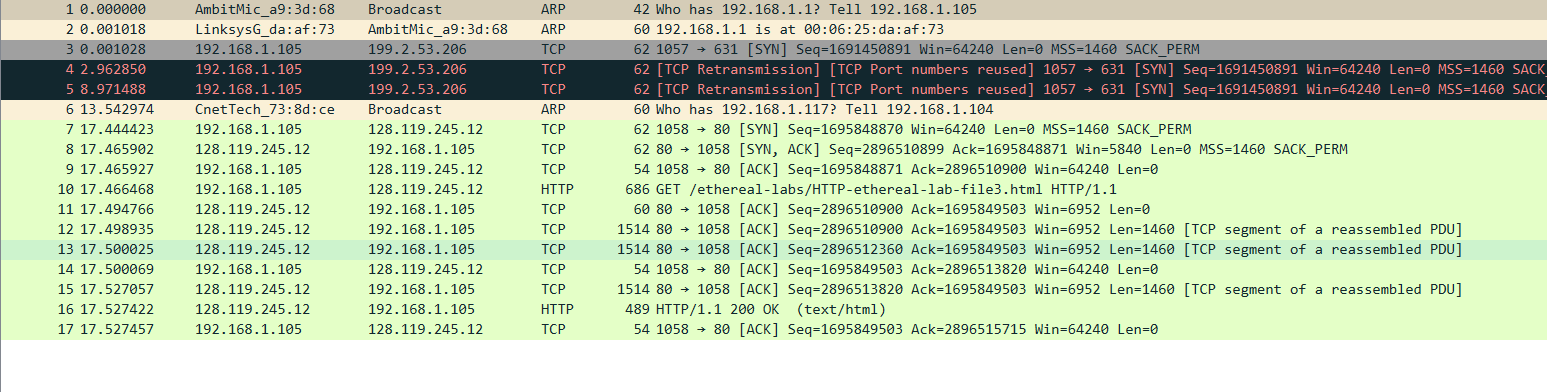Select the gray selected SYN packet 3
Screen dimensions: 1547x392
click(773, 50)
